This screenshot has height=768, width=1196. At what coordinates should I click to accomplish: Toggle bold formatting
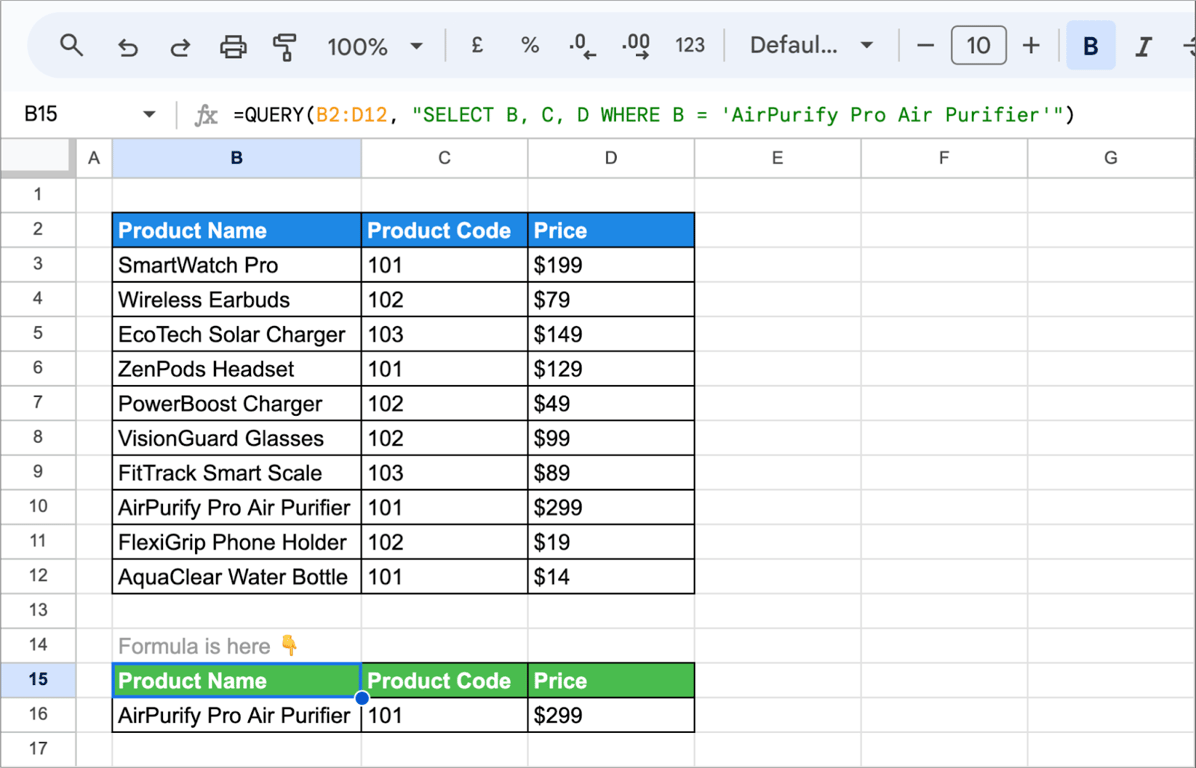[1091, 46]
